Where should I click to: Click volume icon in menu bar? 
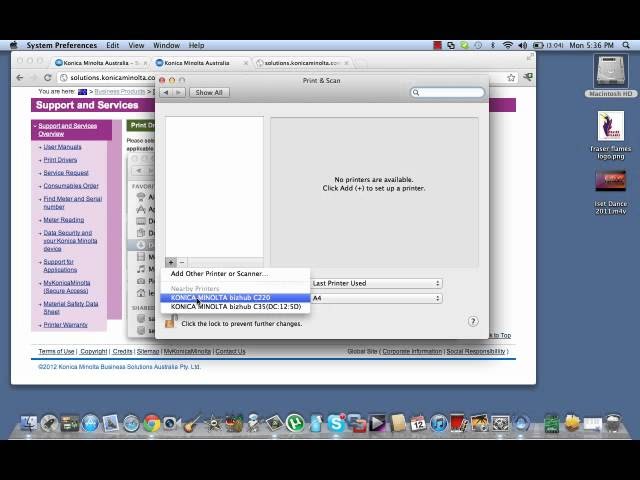[x=522, y=45]
